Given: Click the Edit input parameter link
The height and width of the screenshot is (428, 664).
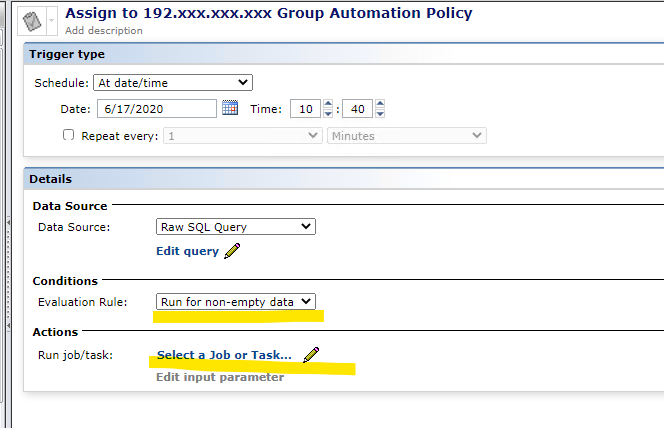Looking at the screenshot, I should tap(220, 377).
